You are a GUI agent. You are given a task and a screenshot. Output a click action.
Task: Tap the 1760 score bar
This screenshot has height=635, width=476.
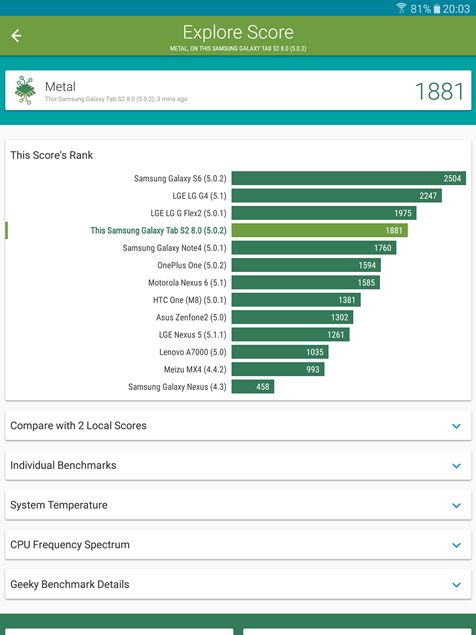point(314,248)
